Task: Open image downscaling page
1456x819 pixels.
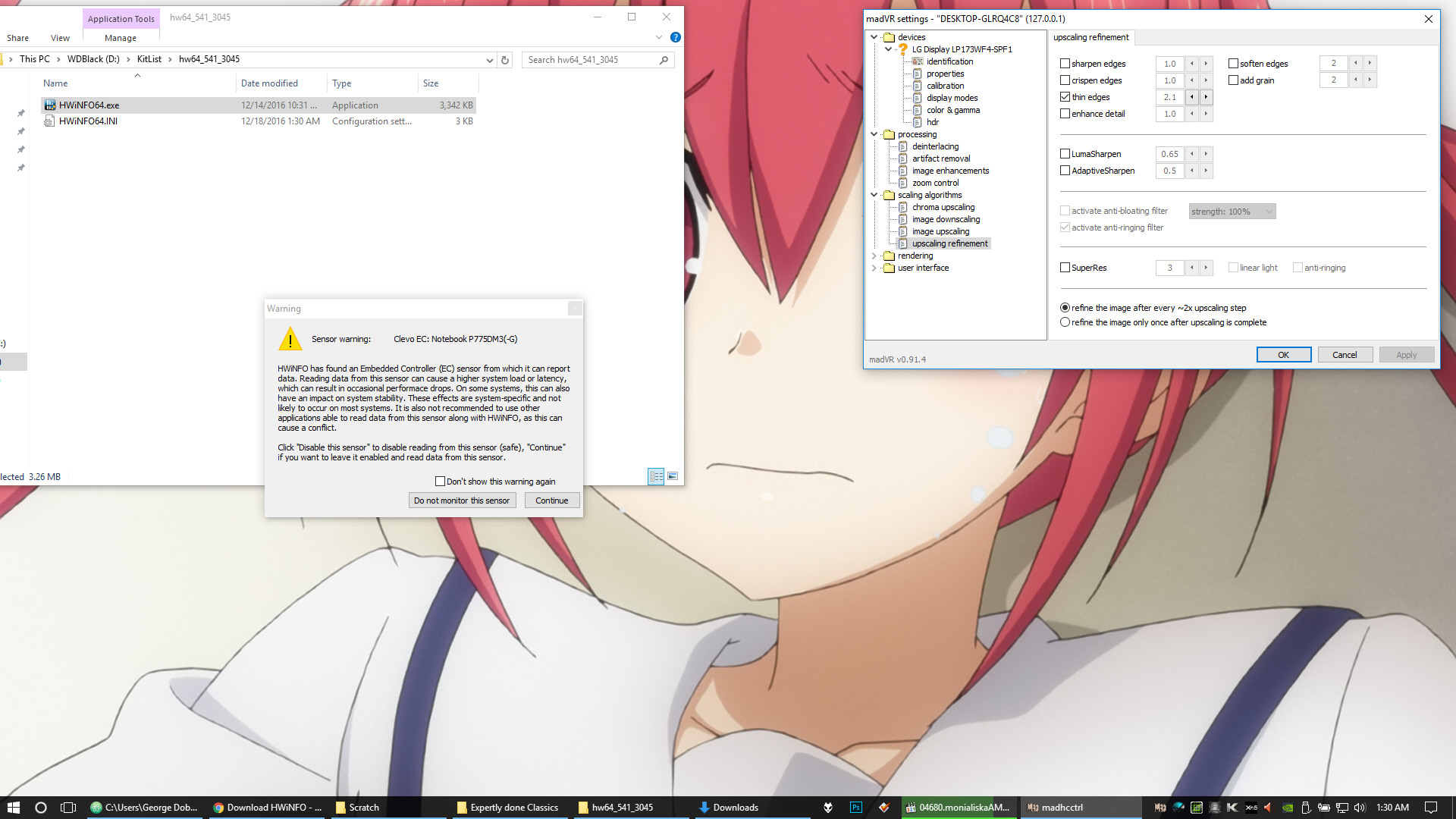Action: pos(946,219)
